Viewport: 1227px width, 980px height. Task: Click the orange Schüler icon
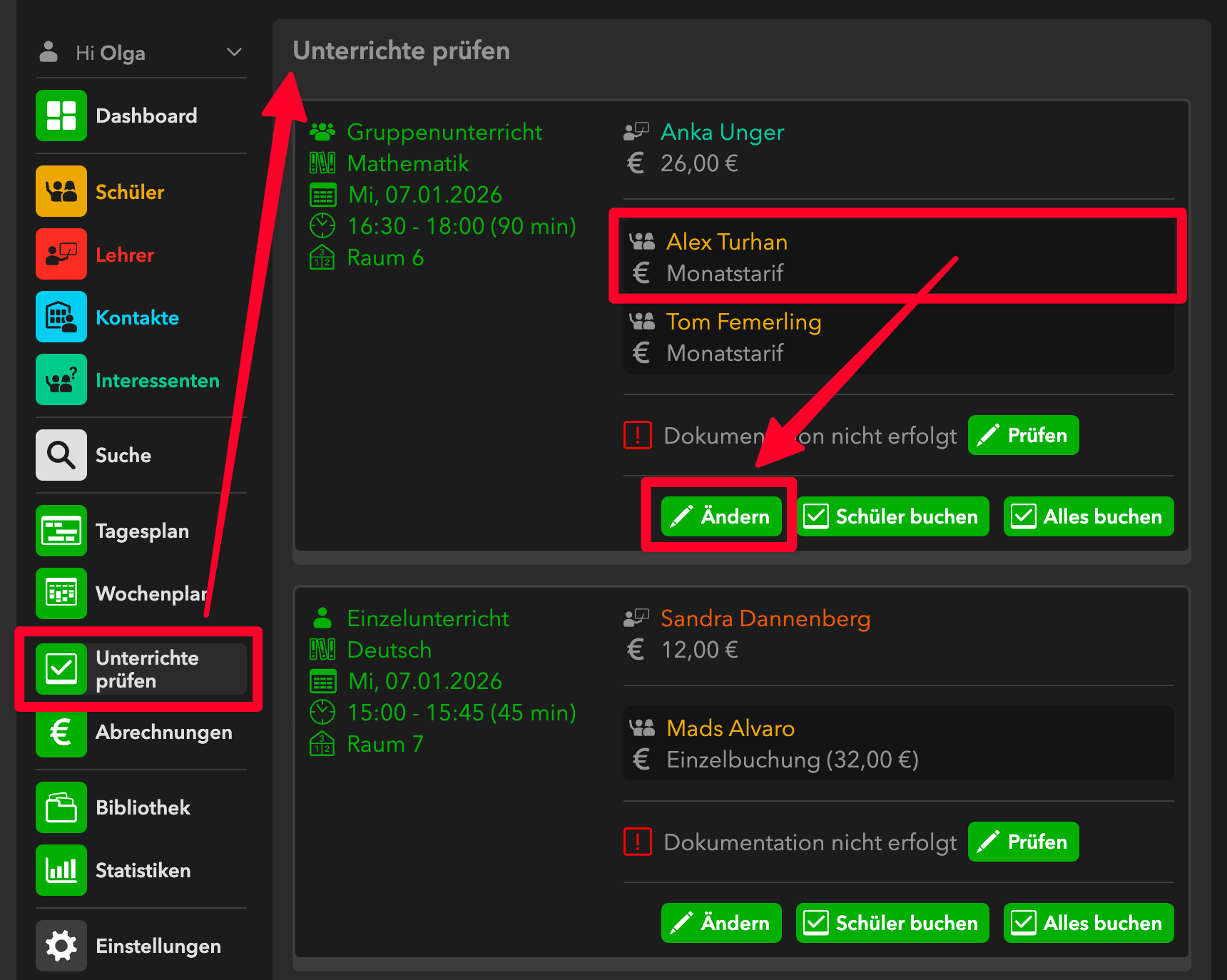coord(61,191)
